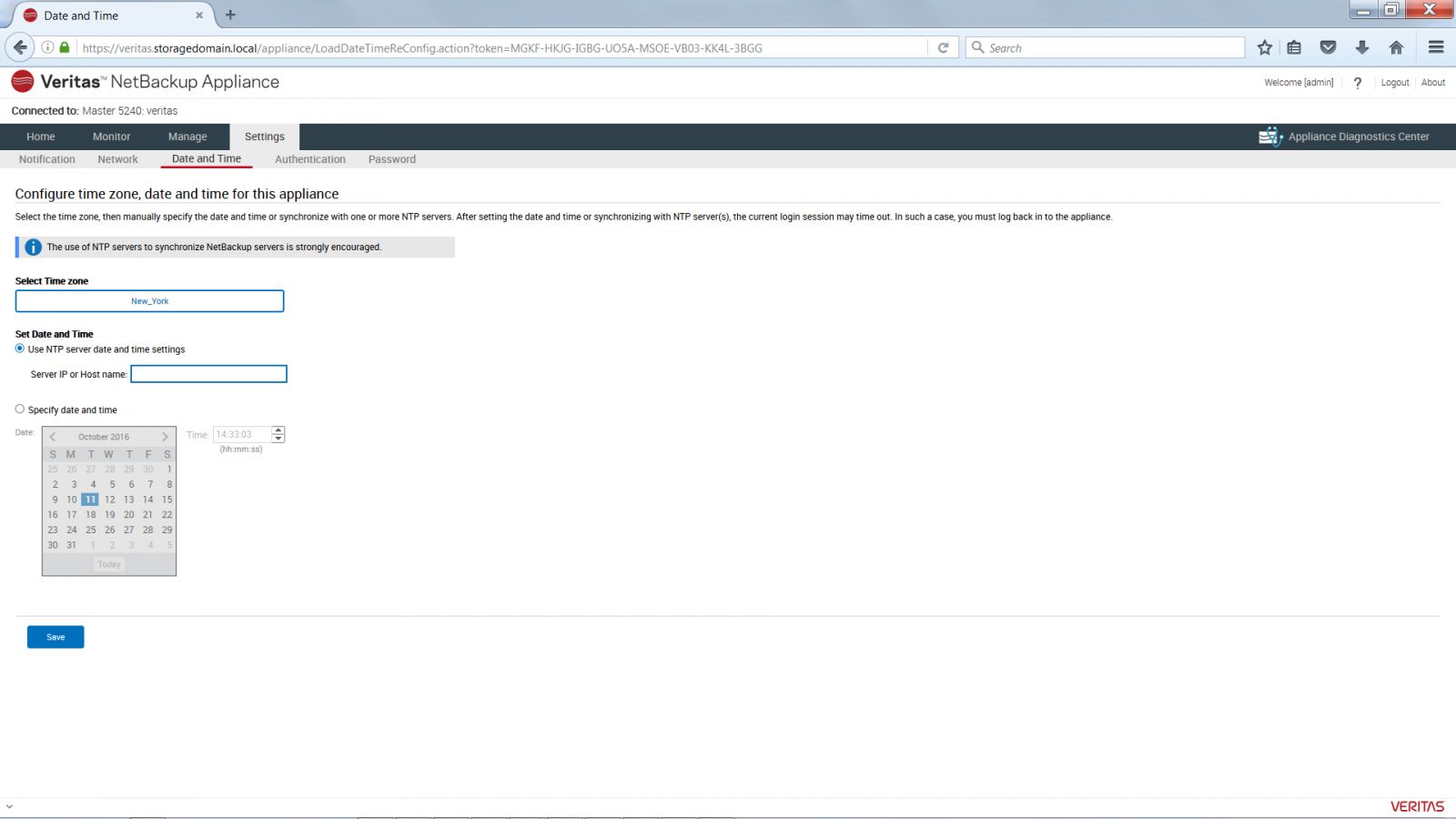
Task: Go to browser home page icon
Action: coord(1396,47)
